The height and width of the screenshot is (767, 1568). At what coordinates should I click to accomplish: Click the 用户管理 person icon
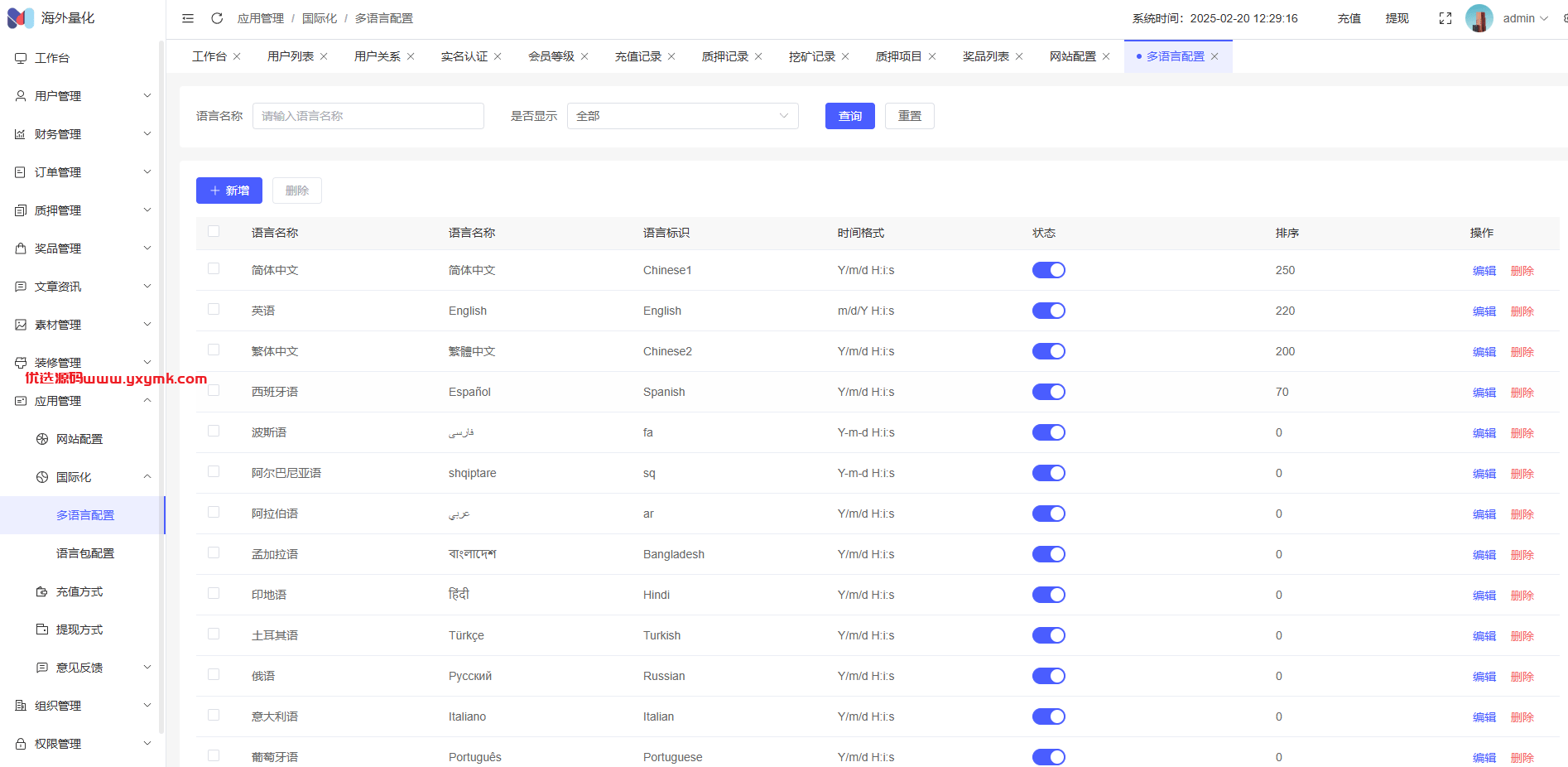21,96
